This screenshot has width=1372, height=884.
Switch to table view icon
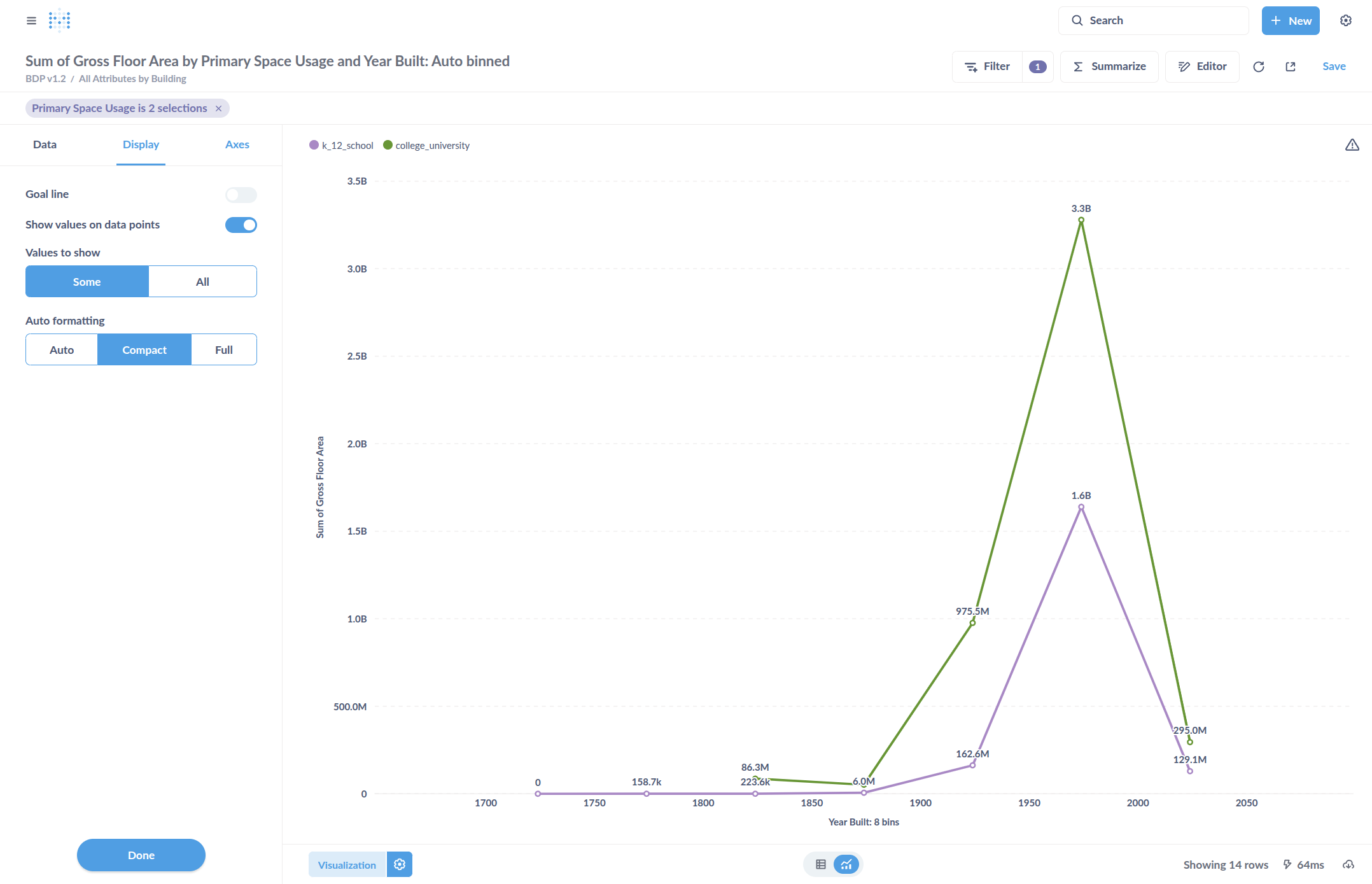(820, 864)
